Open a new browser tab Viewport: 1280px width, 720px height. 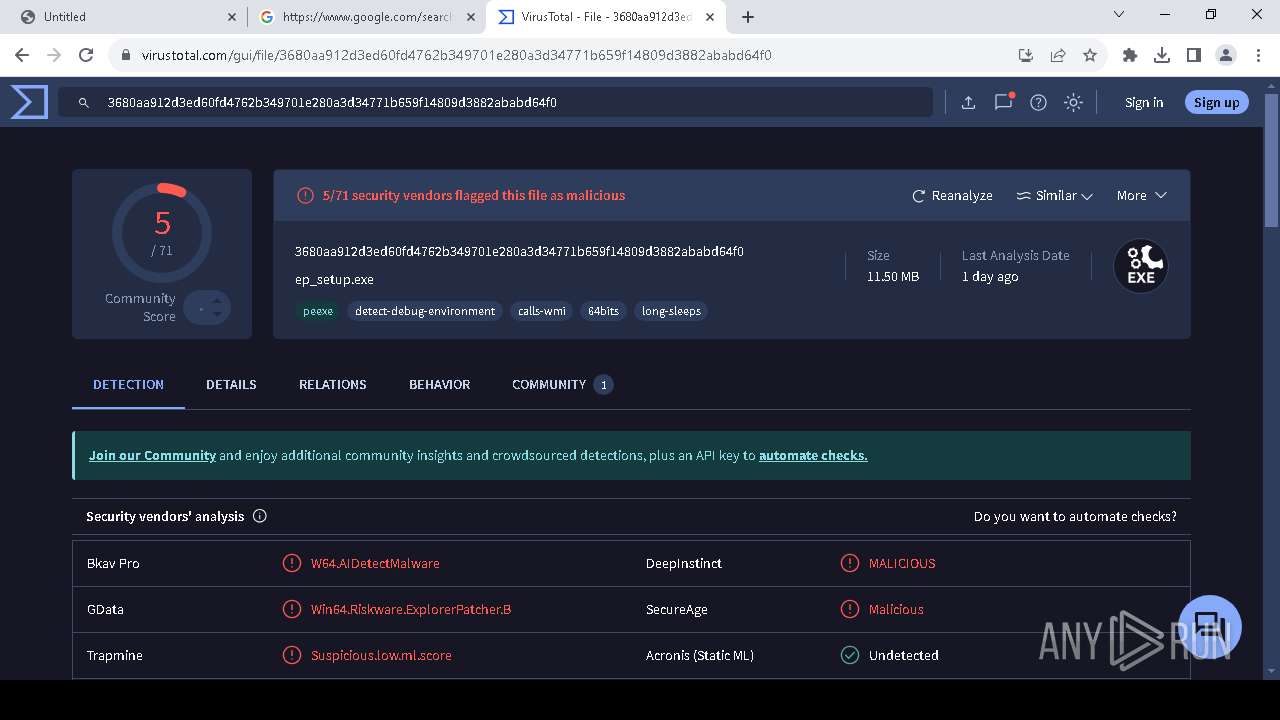pos(748,16)
